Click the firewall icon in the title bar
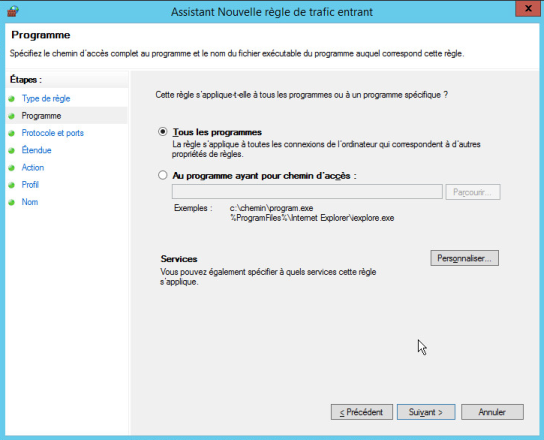This screenshot has height=440, width=544. (x=13, y=11)
